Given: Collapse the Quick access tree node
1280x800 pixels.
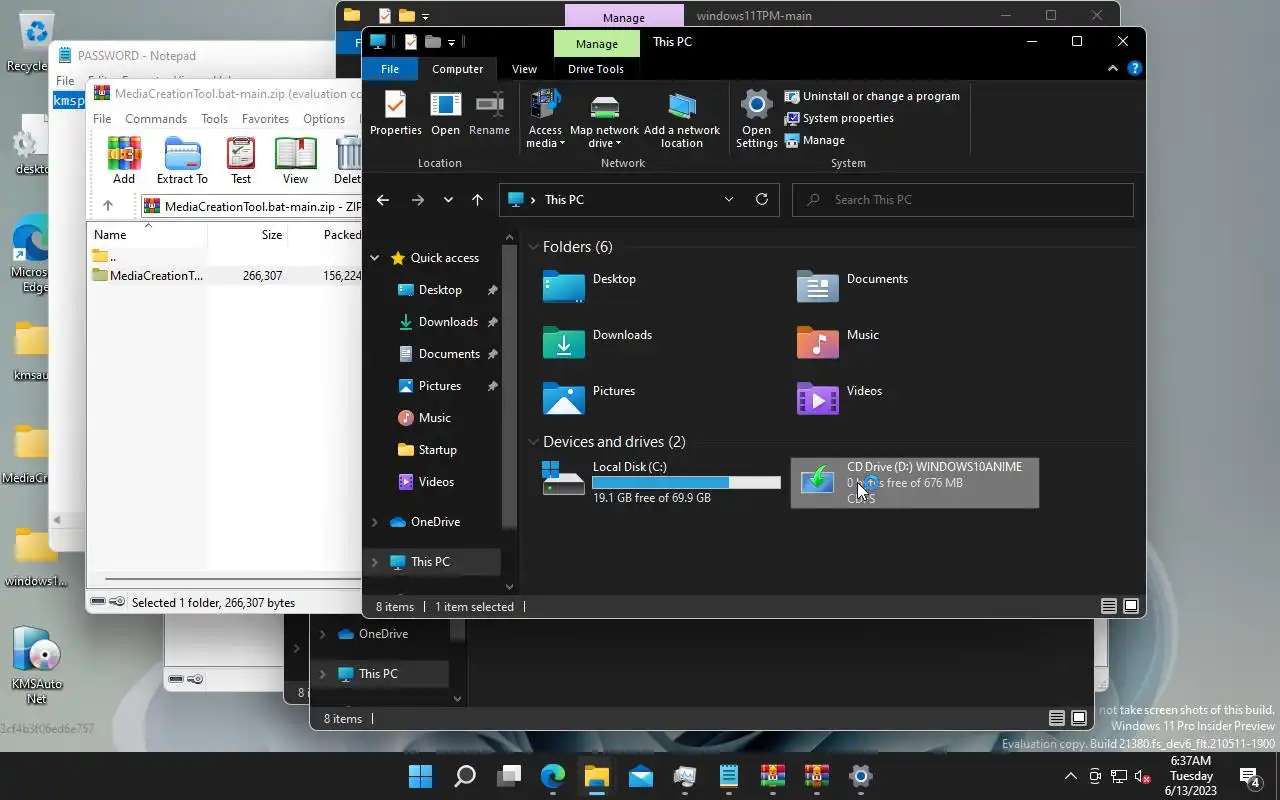Looking at the screenshot, I should point(375,258).
